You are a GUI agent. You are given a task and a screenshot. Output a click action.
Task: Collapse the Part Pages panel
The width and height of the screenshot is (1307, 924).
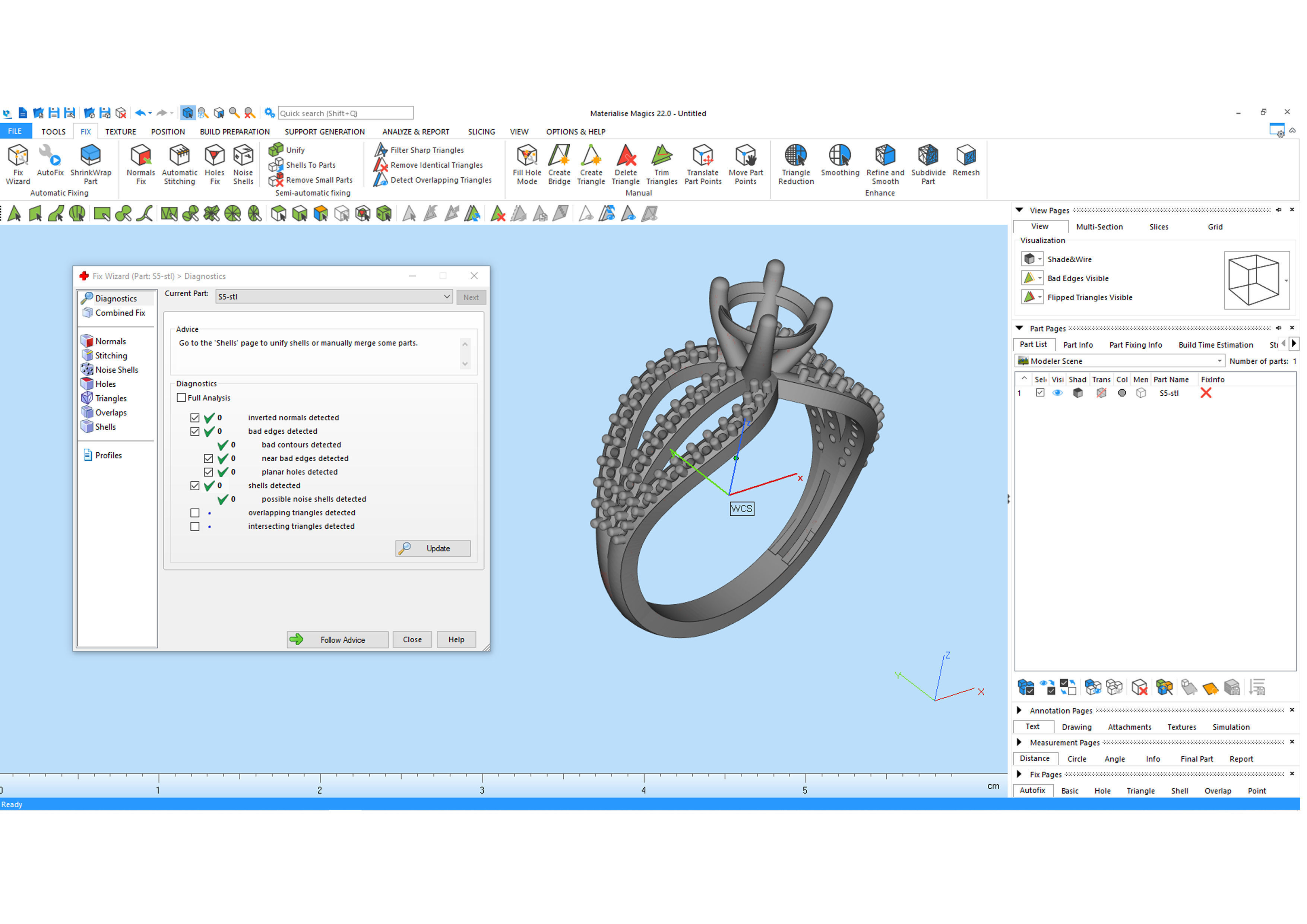click(1019, 329)
